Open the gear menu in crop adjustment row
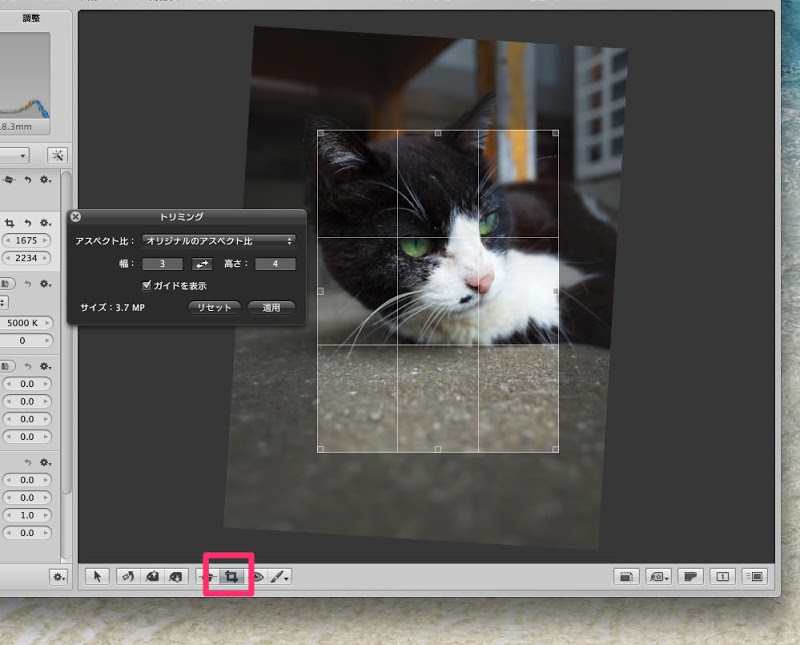 click(45, 223)
